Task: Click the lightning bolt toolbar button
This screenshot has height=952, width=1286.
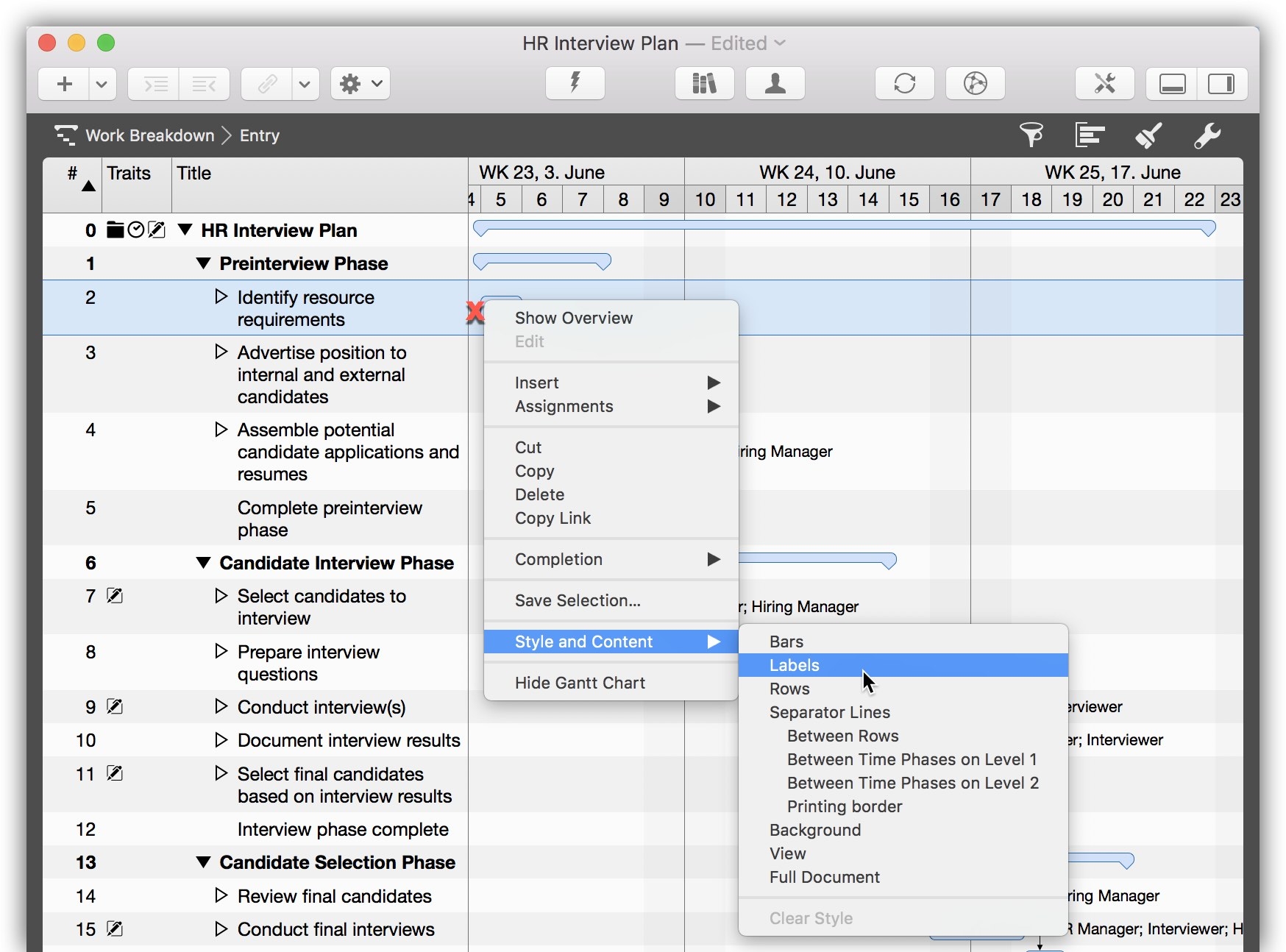Action: [x=575, y=83]
